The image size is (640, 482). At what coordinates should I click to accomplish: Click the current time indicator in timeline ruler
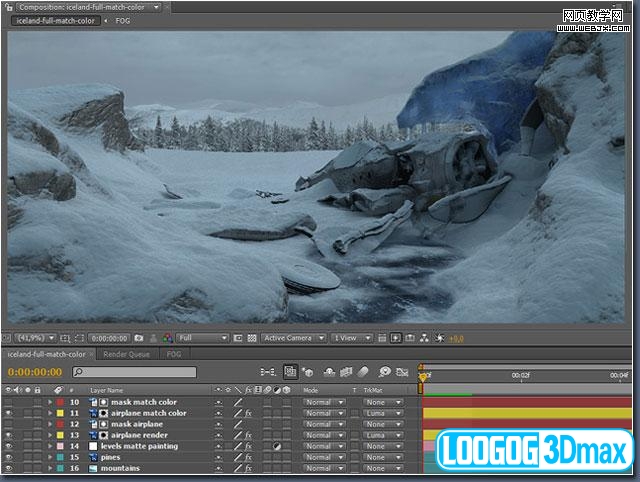(423, 376)
